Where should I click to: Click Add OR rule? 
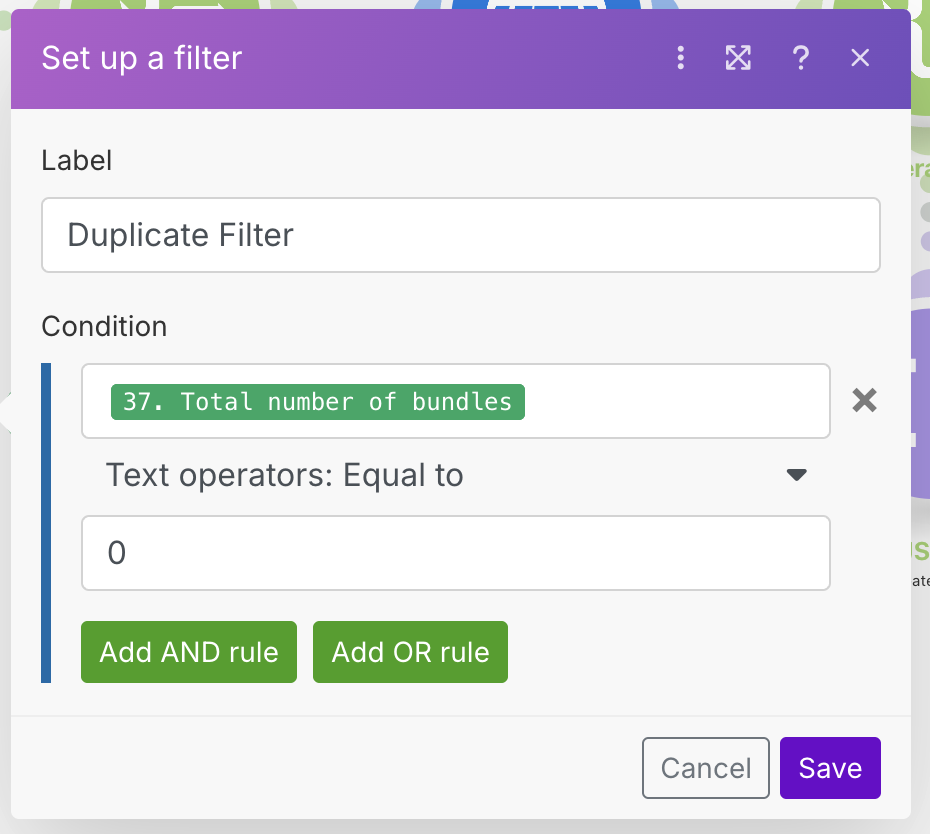click(410, 651)
